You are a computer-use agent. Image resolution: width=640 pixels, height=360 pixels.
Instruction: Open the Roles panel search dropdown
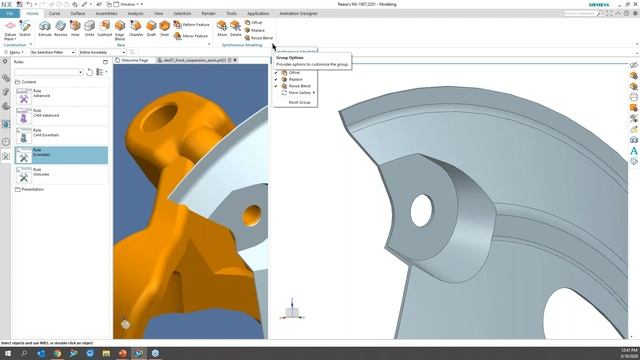click(x=80, y=72)
